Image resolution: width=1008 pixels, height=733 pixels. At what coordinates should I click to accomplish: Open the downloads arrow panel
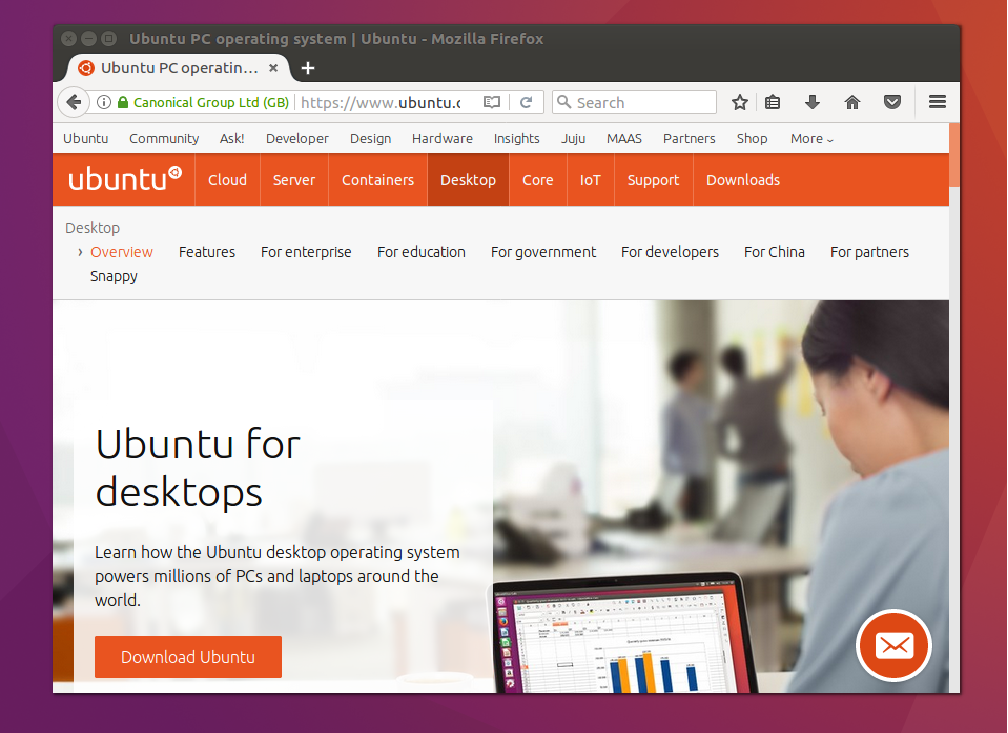pyautogui.click(x=813, y=102)
